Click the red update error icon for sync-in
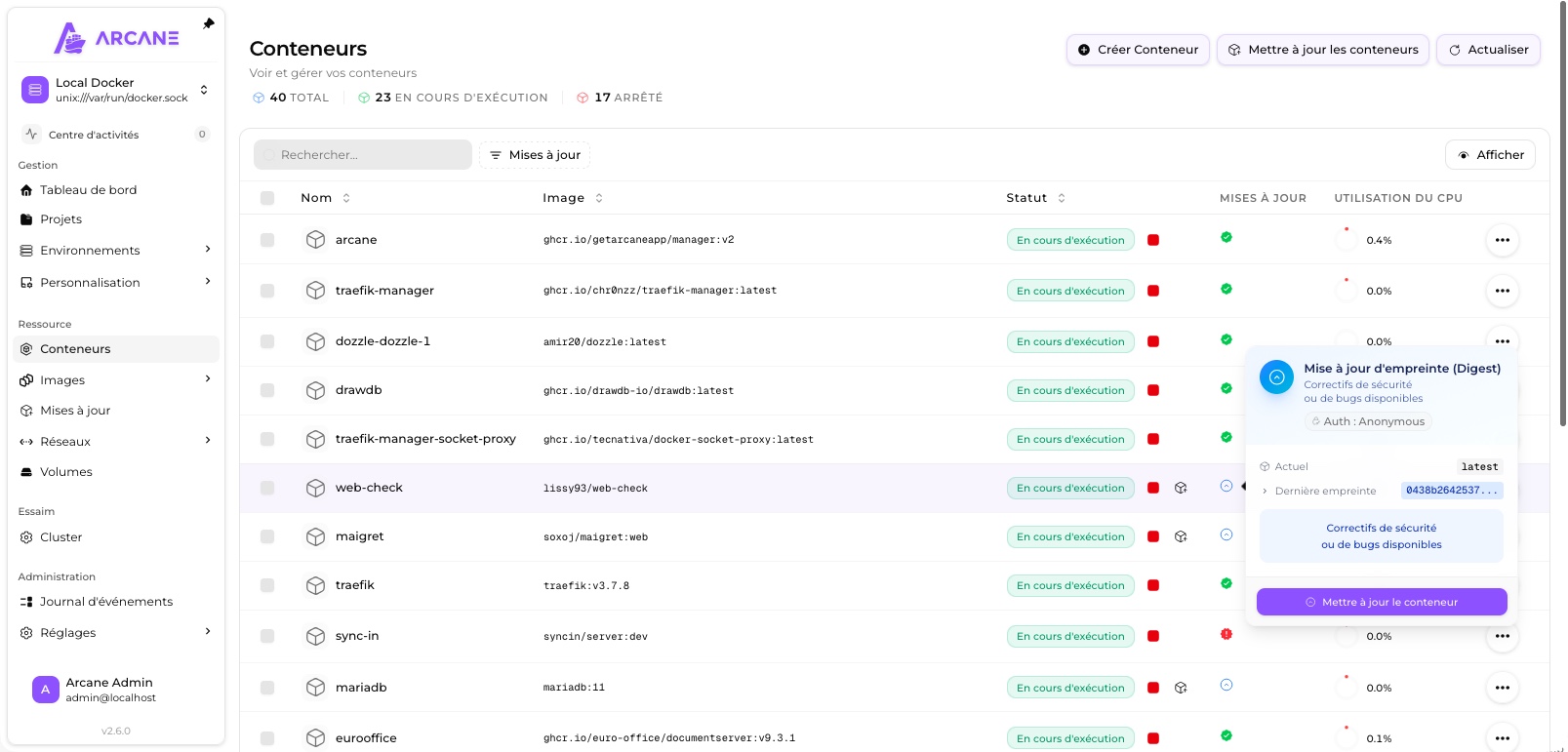Image resolution: width=1568 pixels, height=752 pixels. tap(1226, 634)
